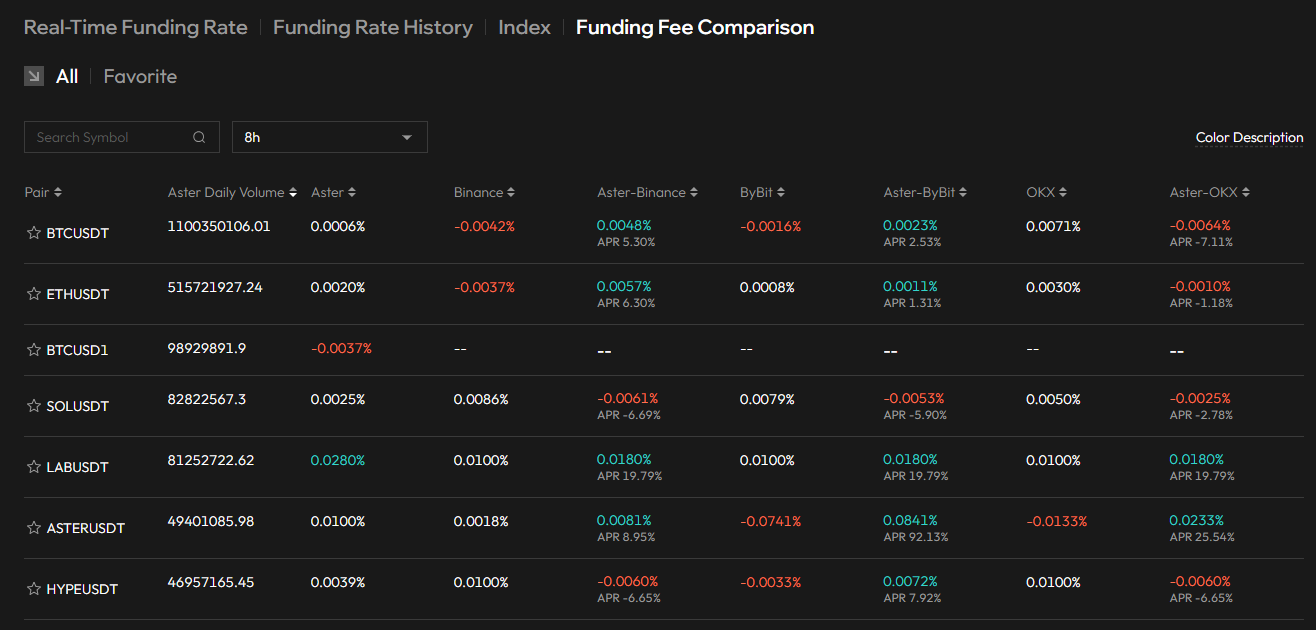Open the LABUSDT pair
The width and height of the screenshot is (1316, 630).
78,467
